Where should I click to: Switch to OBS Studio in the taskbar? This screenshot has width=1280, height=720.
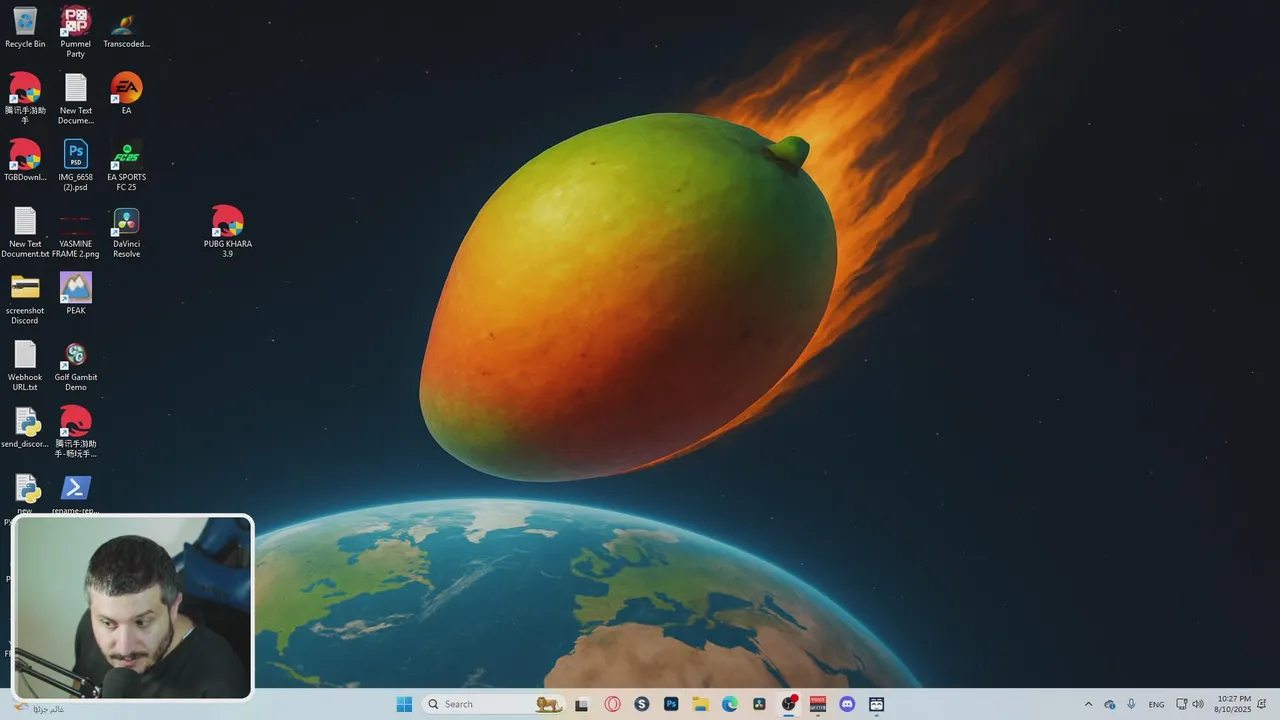[789, 704]
